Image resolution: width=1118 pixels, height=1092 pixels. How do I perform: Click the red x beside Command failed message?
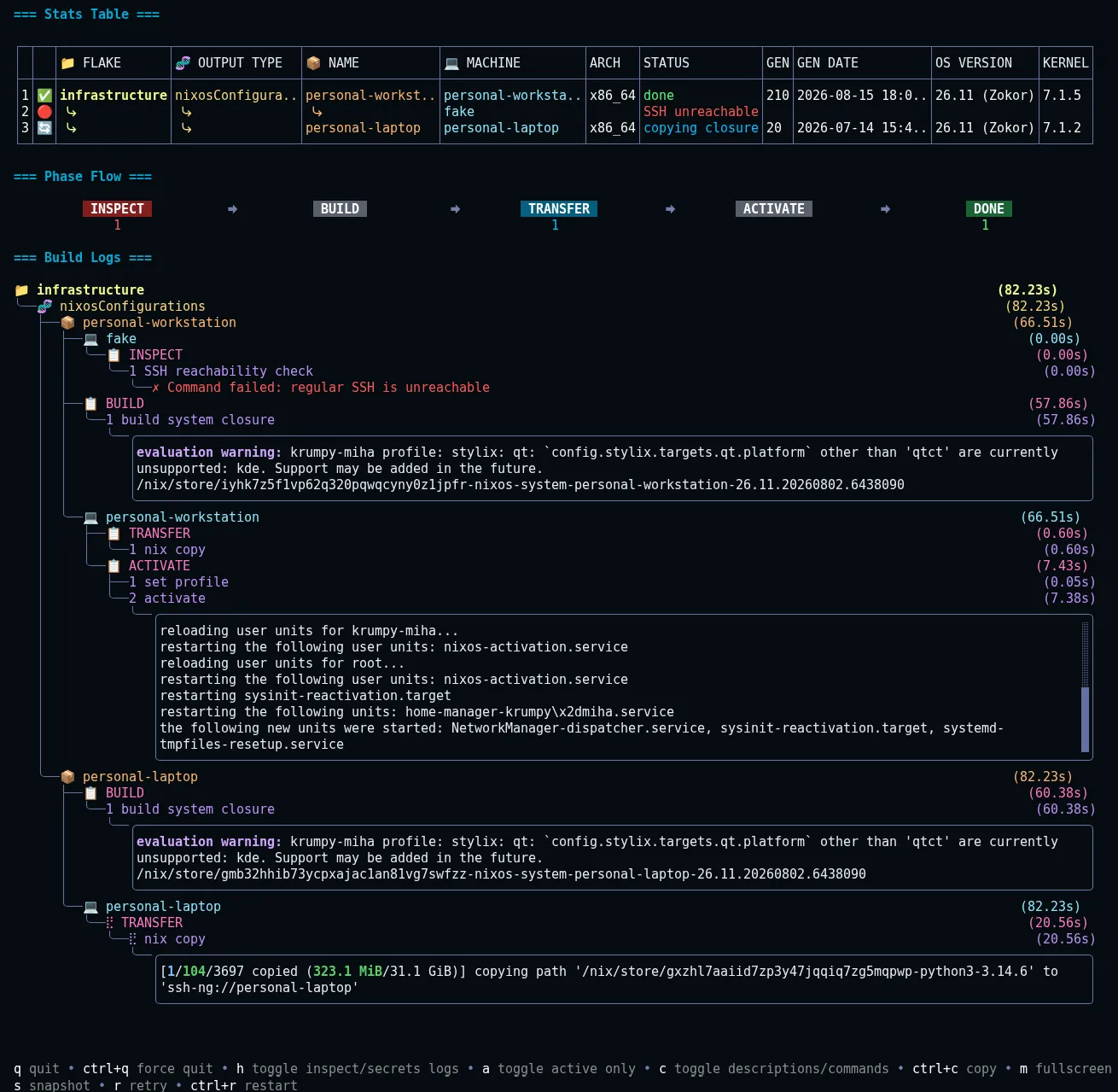[155, 388]
